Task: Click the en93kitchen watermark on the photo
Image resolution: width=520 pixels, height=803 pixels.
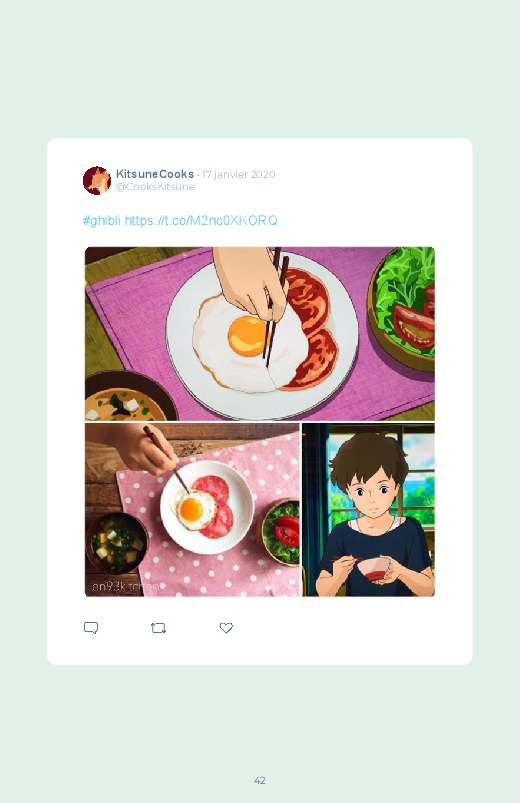Action: coord(126,586)
